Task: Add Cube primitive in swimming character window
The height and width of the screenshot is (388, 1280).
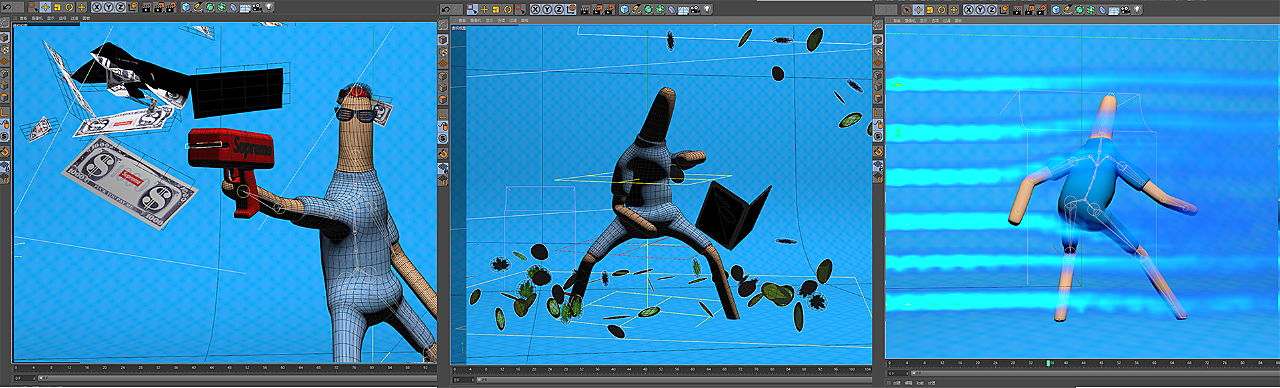Action: coord(1056,10)
